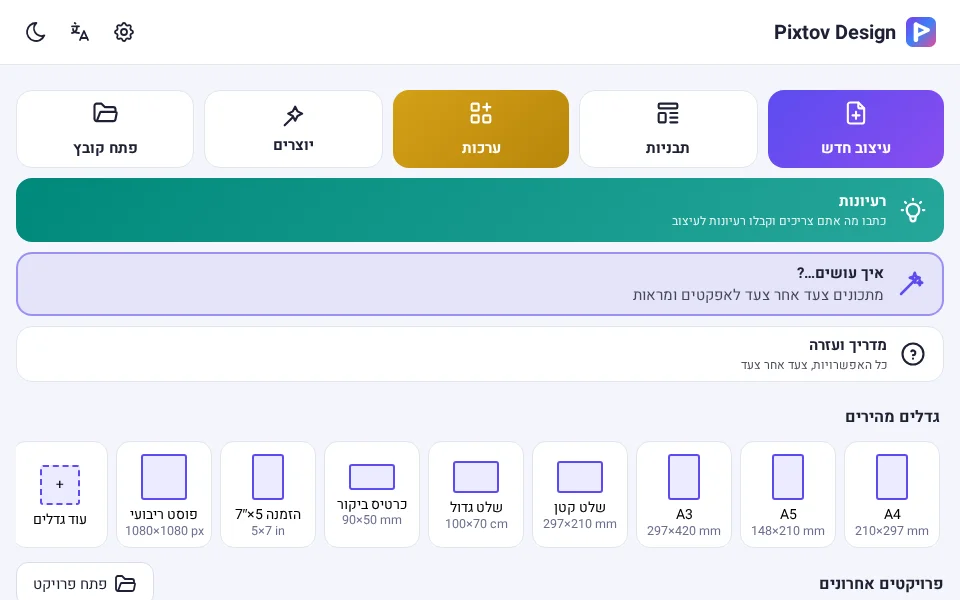Click the גדלים מהירים heading
This screenshot has width=960, height=600.
click(892, 417)
